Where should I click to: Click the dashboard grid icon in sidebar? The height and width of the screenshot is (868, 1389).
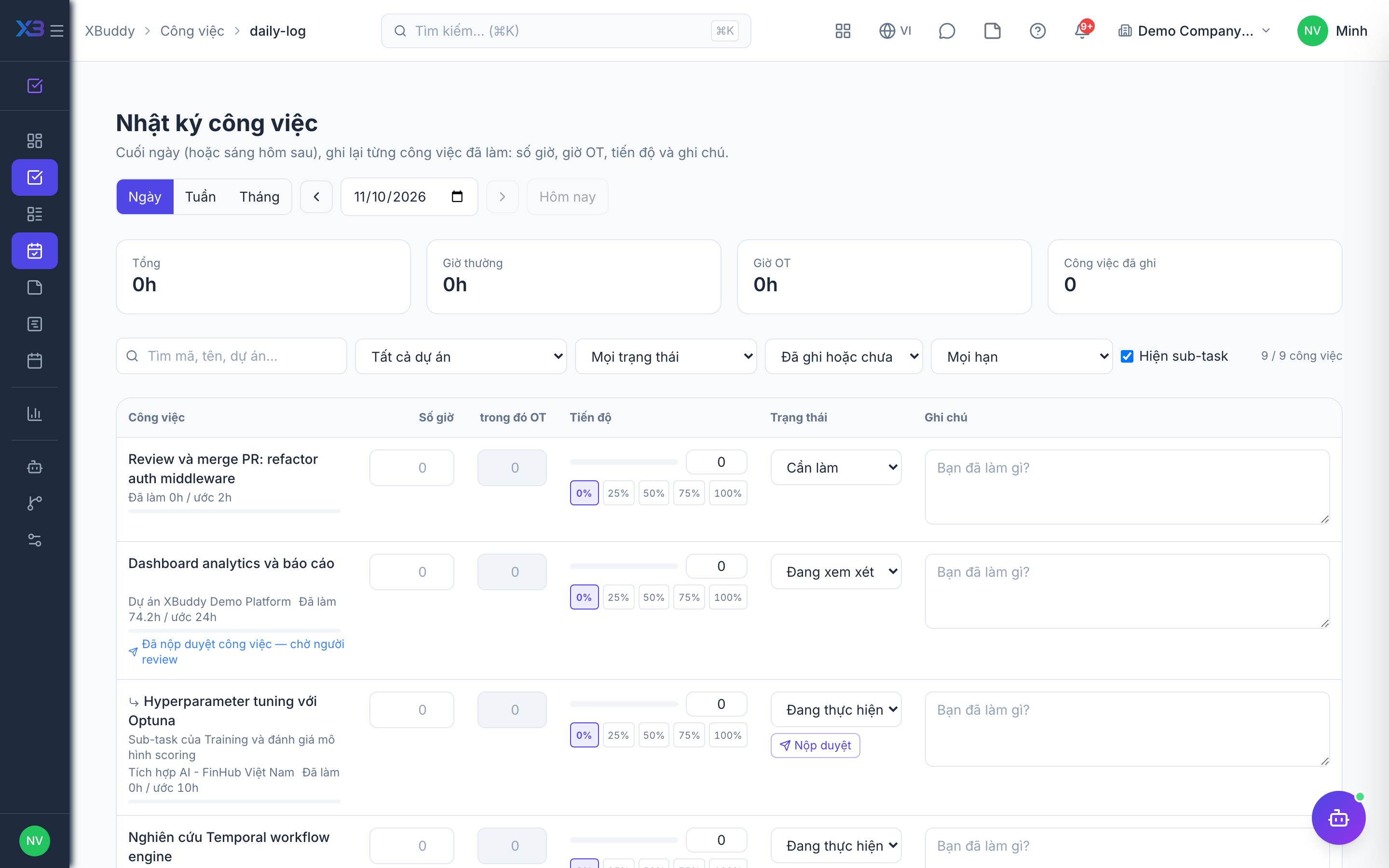[34, 141]
